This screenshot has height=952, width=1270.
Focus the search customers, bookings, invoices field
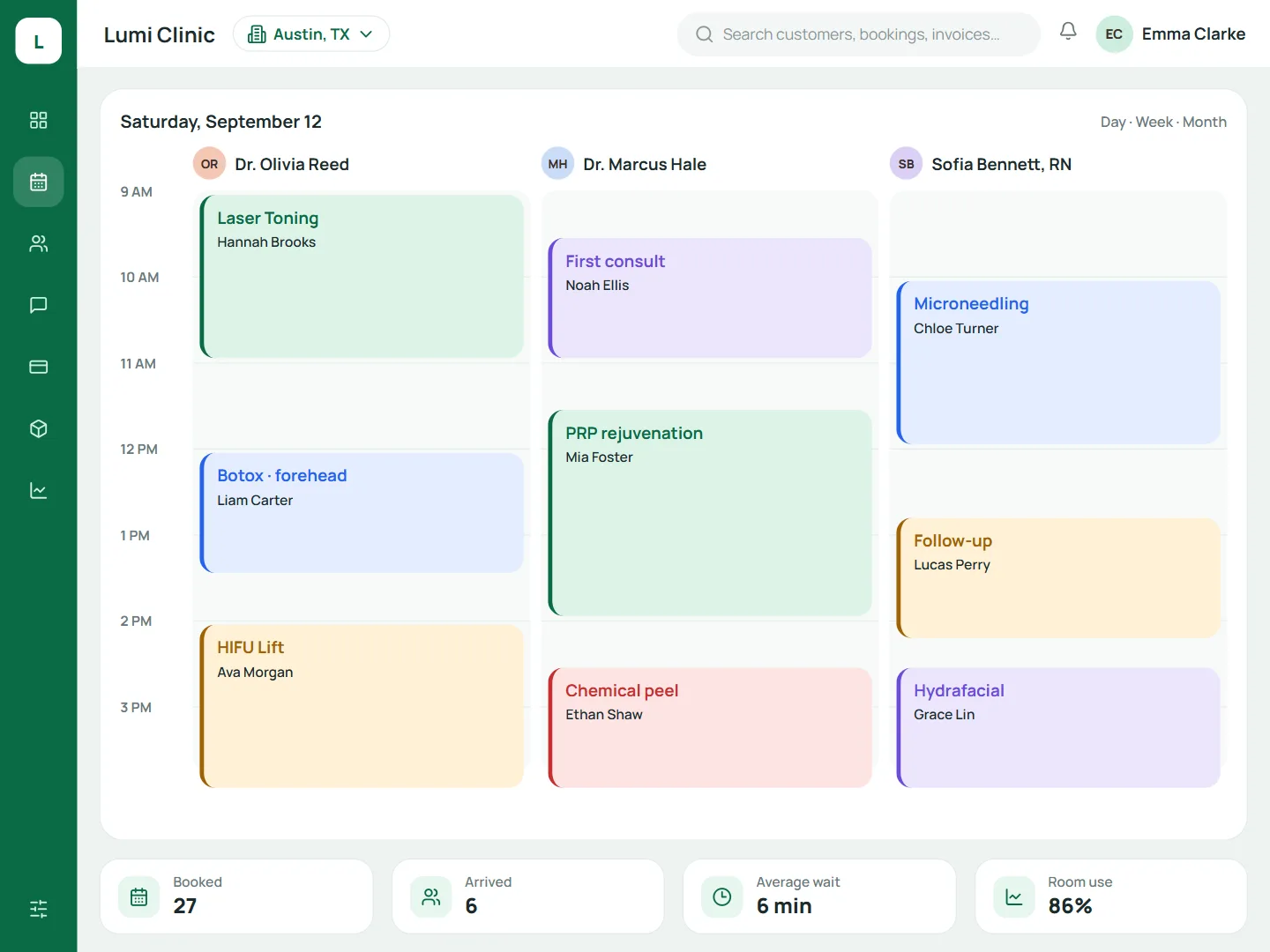(x=859, y=34)
